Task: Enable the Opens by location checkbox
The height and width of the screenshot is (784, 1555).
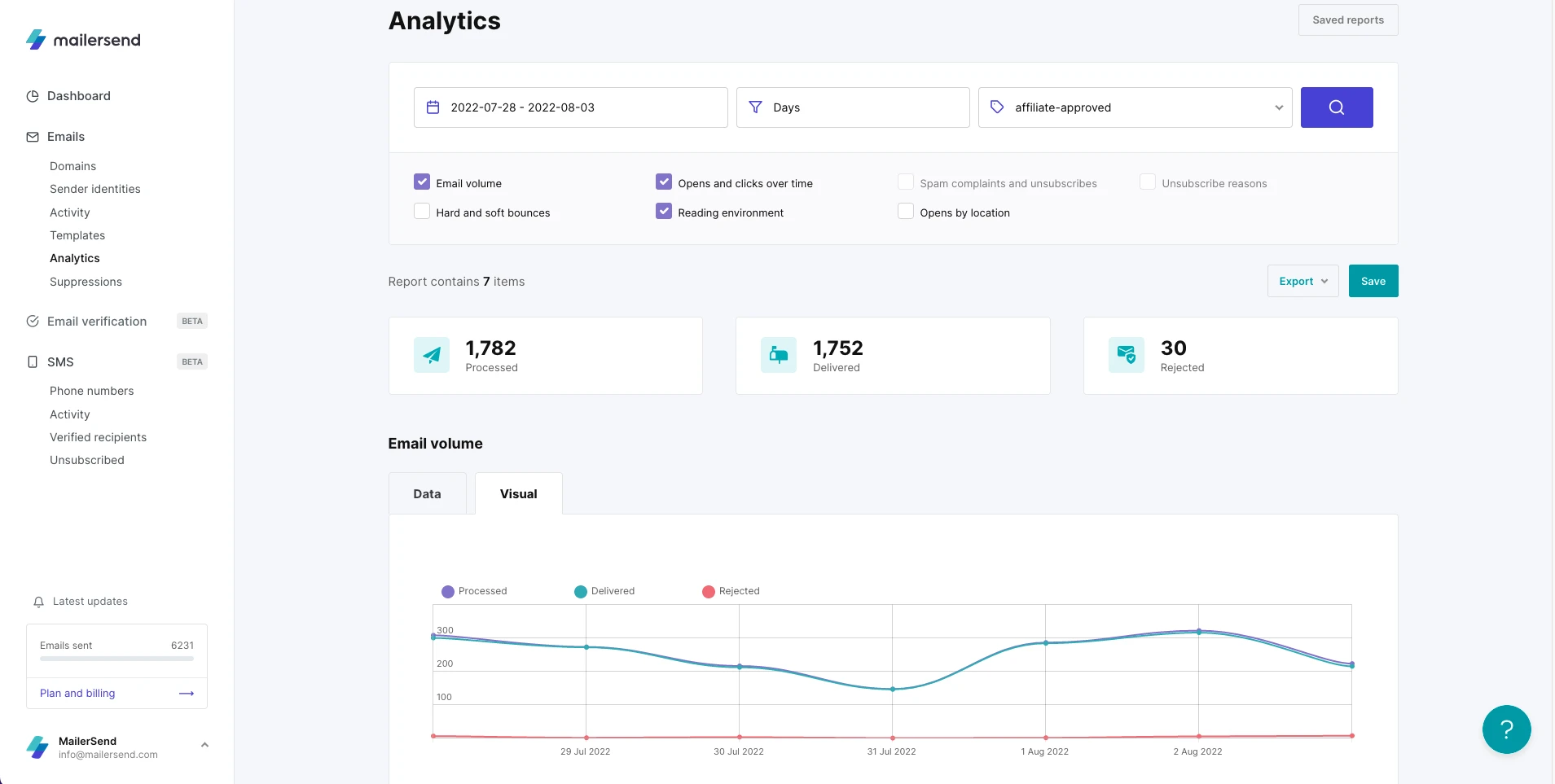Action: coord(905,212)
